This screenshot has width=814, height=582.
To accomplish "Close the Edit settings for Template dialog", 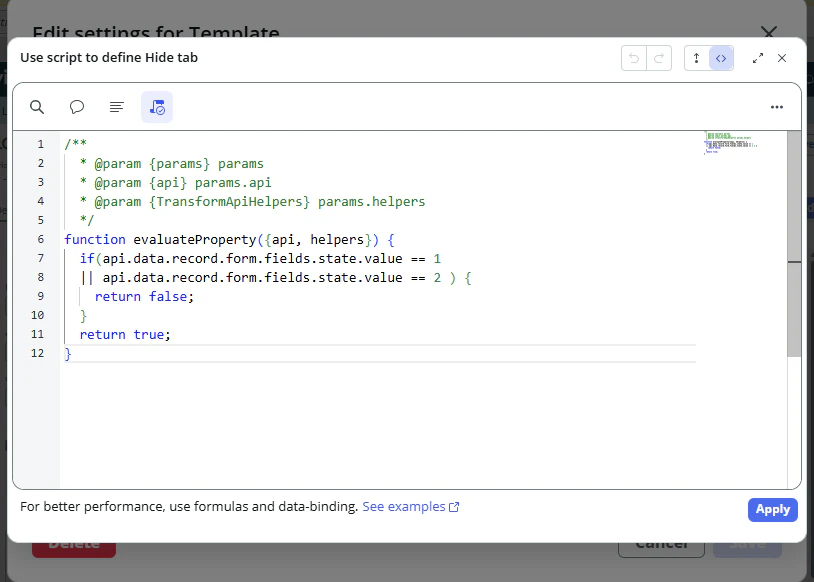I will point(769,32).
